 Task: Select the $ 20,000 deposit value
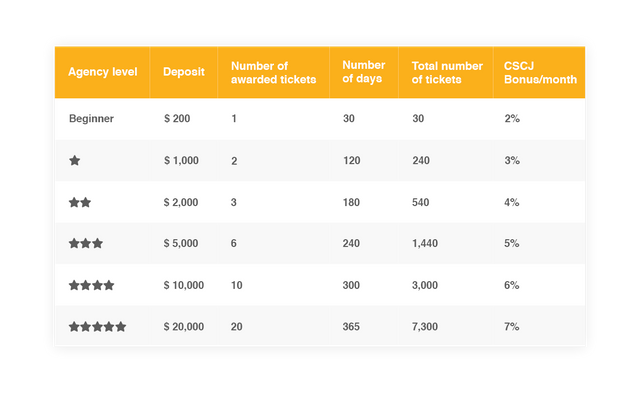pyautogui.click(x=184, y=327)
